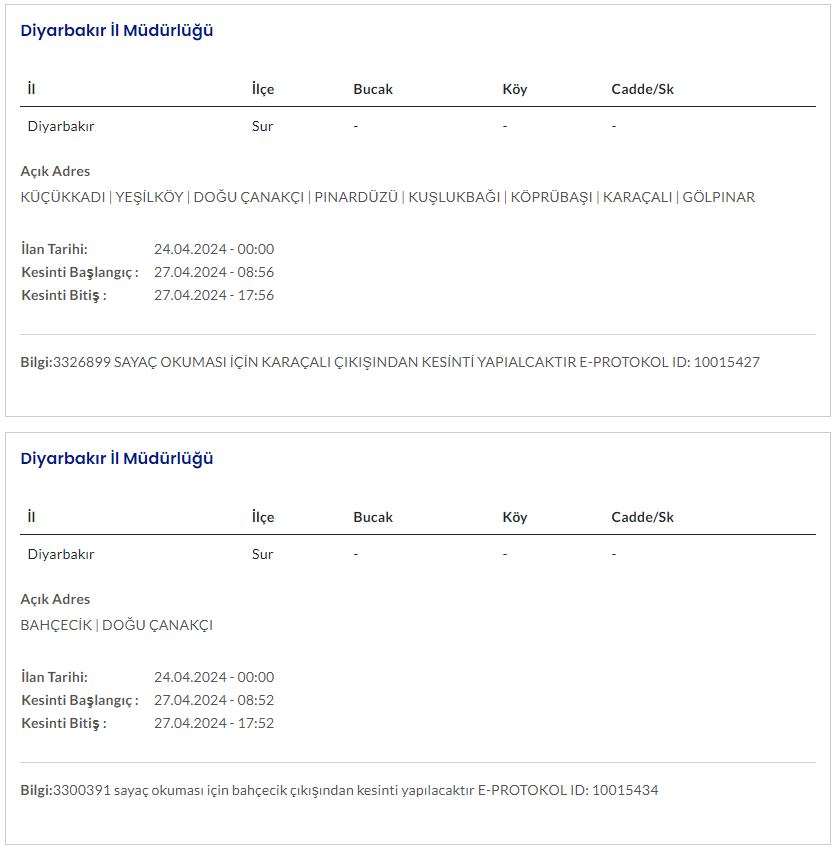838x851 pixels.
Task: Select GÖLPINAR at the end of the address list
Action: (x=718, y=197)
